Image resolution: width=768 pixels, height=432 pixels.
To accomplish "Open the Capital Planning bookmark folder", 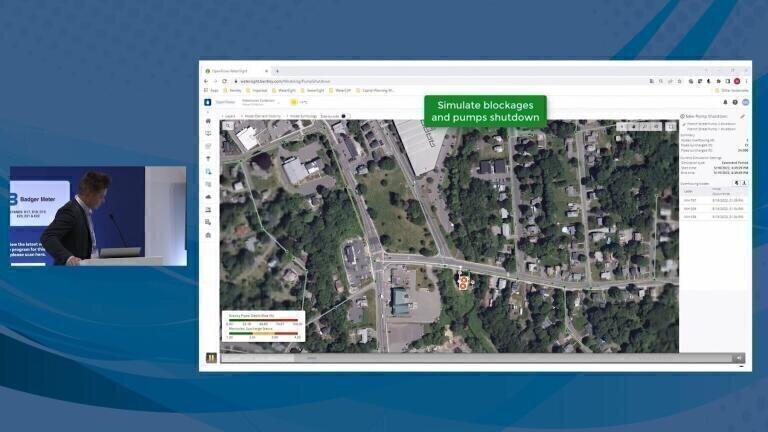I will 376,91.
